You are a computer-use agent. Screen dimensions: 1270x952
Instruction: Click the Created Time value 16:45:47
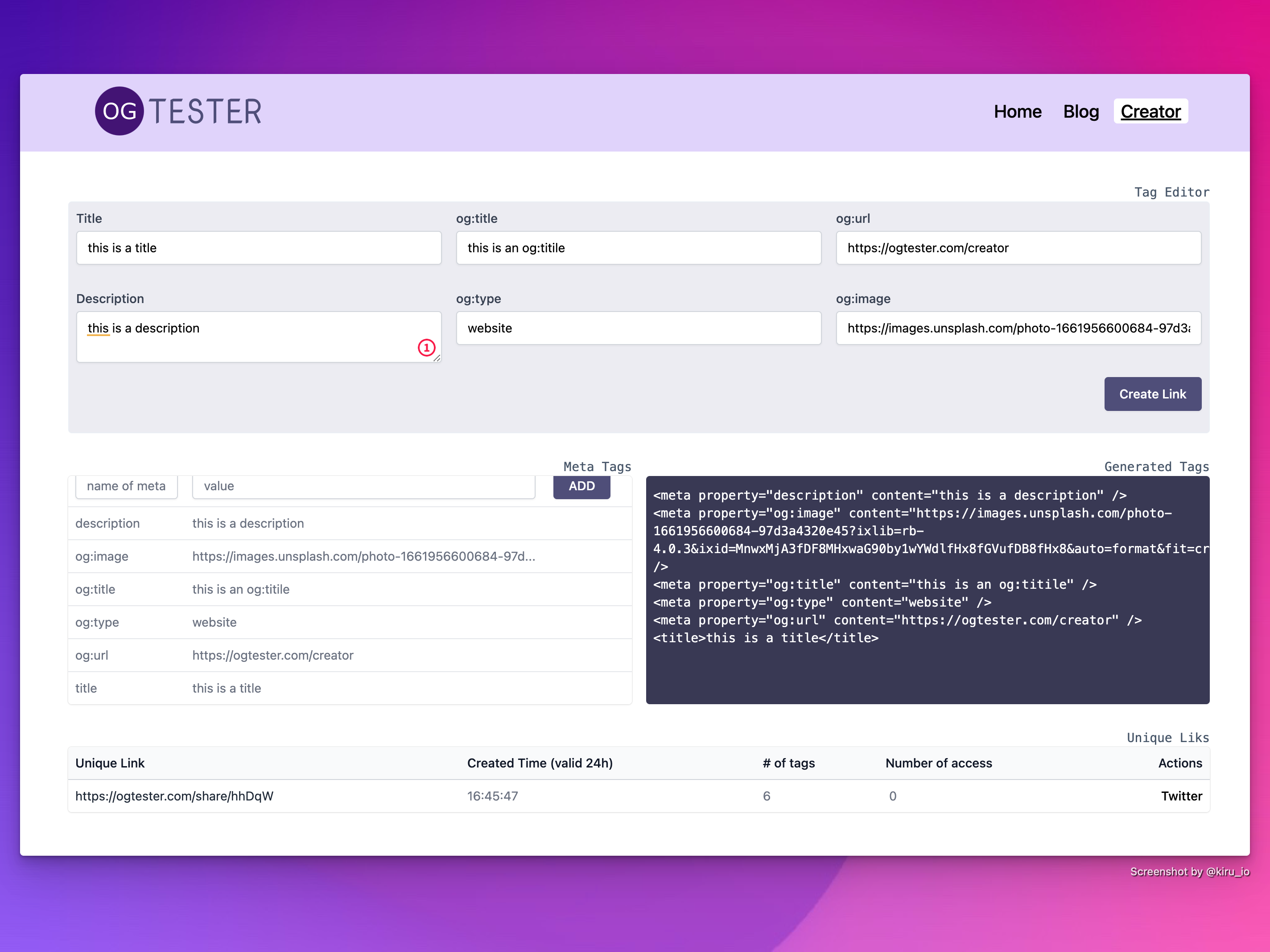coord(493,796)
